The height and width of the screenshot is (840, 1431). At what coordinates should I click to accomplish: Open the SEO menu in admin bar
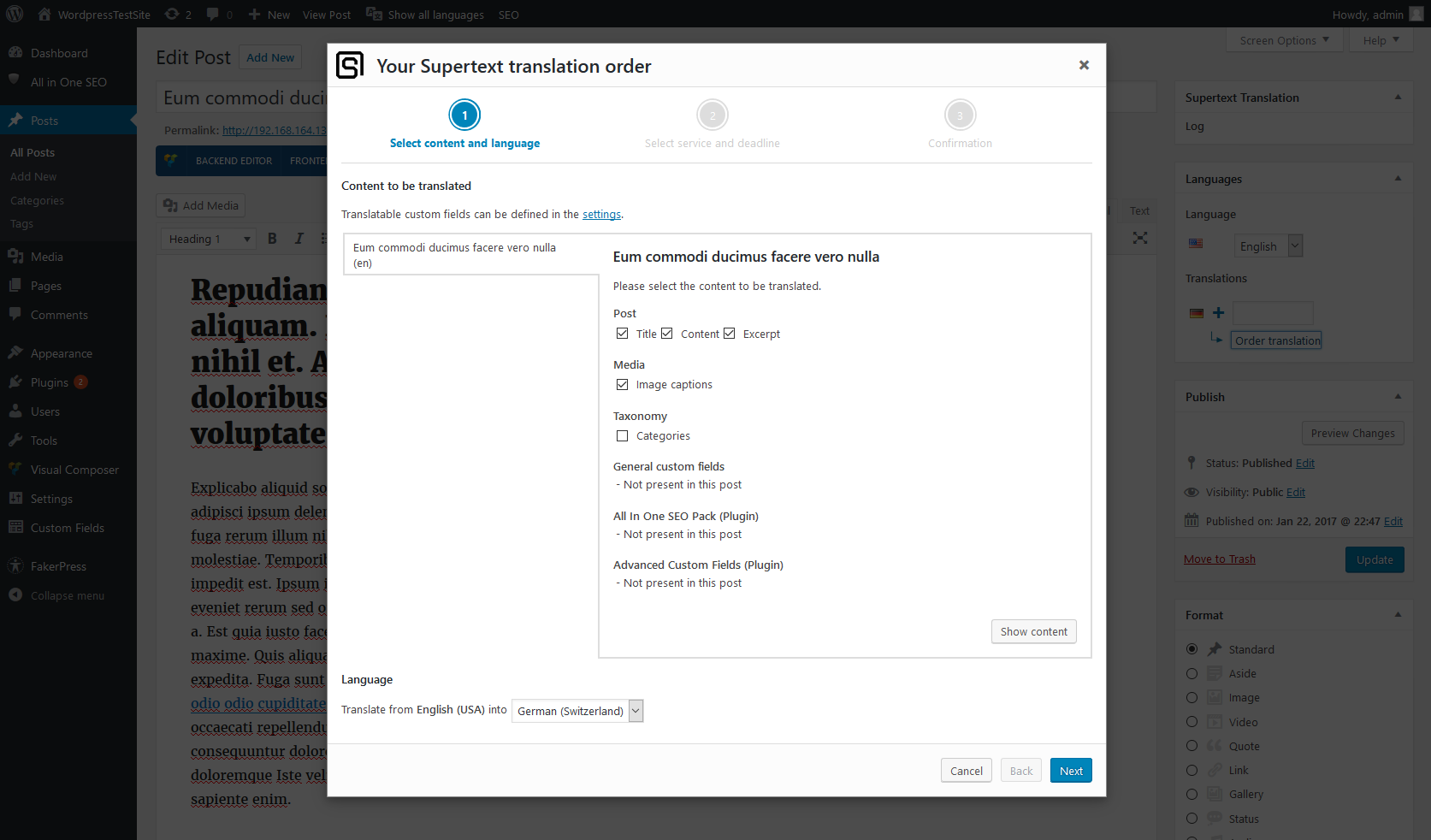(509, 15)
